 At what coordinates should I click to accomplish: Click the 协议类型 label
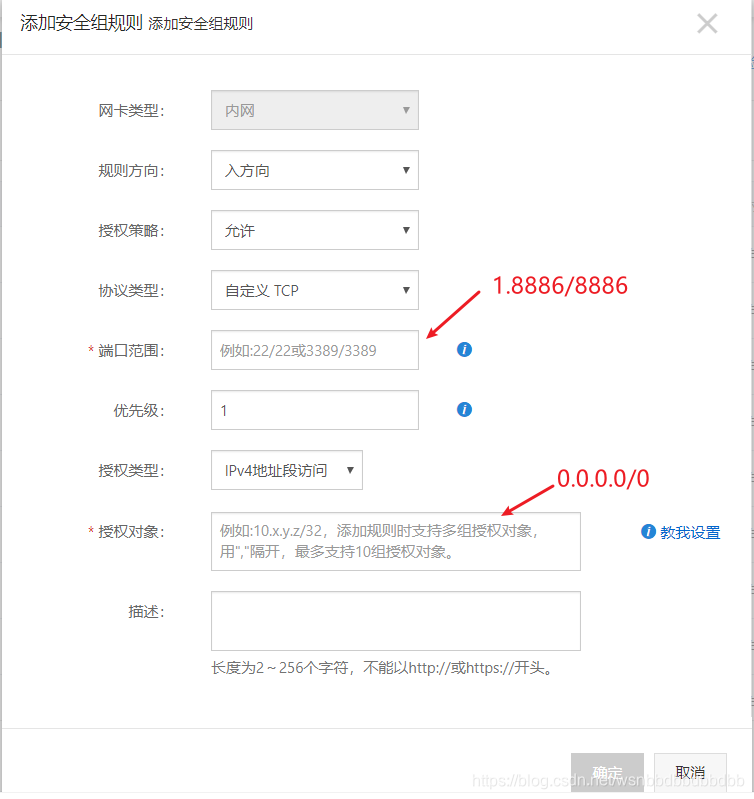click(131, 291)
